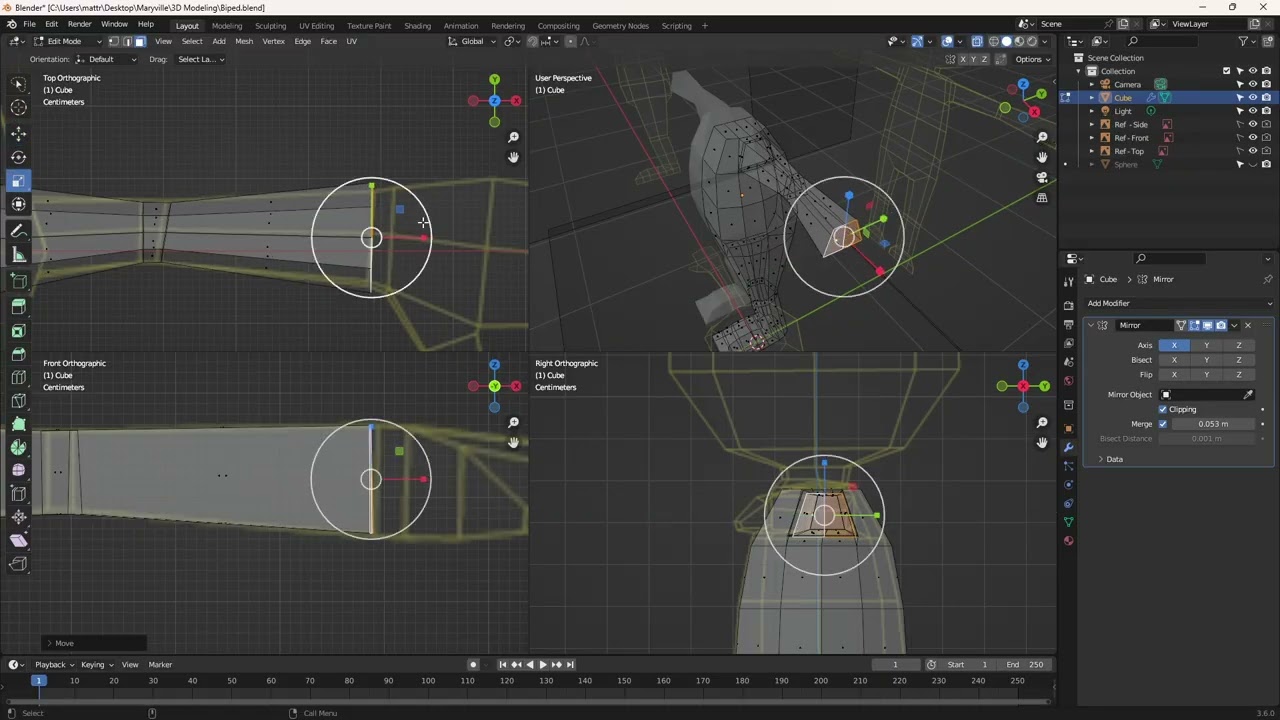The height and width of the screenshot is (720, 1280).
Task: Open the Render menu
Action: (x=79, y=24)
